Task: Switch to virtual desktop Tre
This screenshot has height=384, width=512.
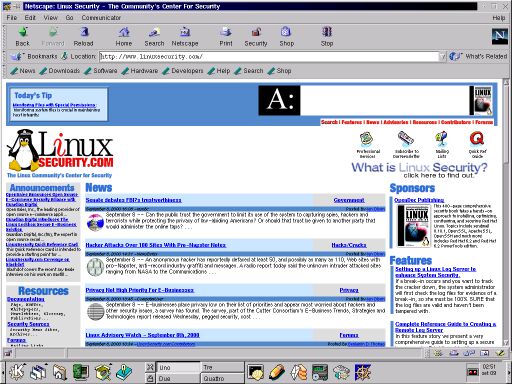Action: pyautogui.click(x=222, y=367)
